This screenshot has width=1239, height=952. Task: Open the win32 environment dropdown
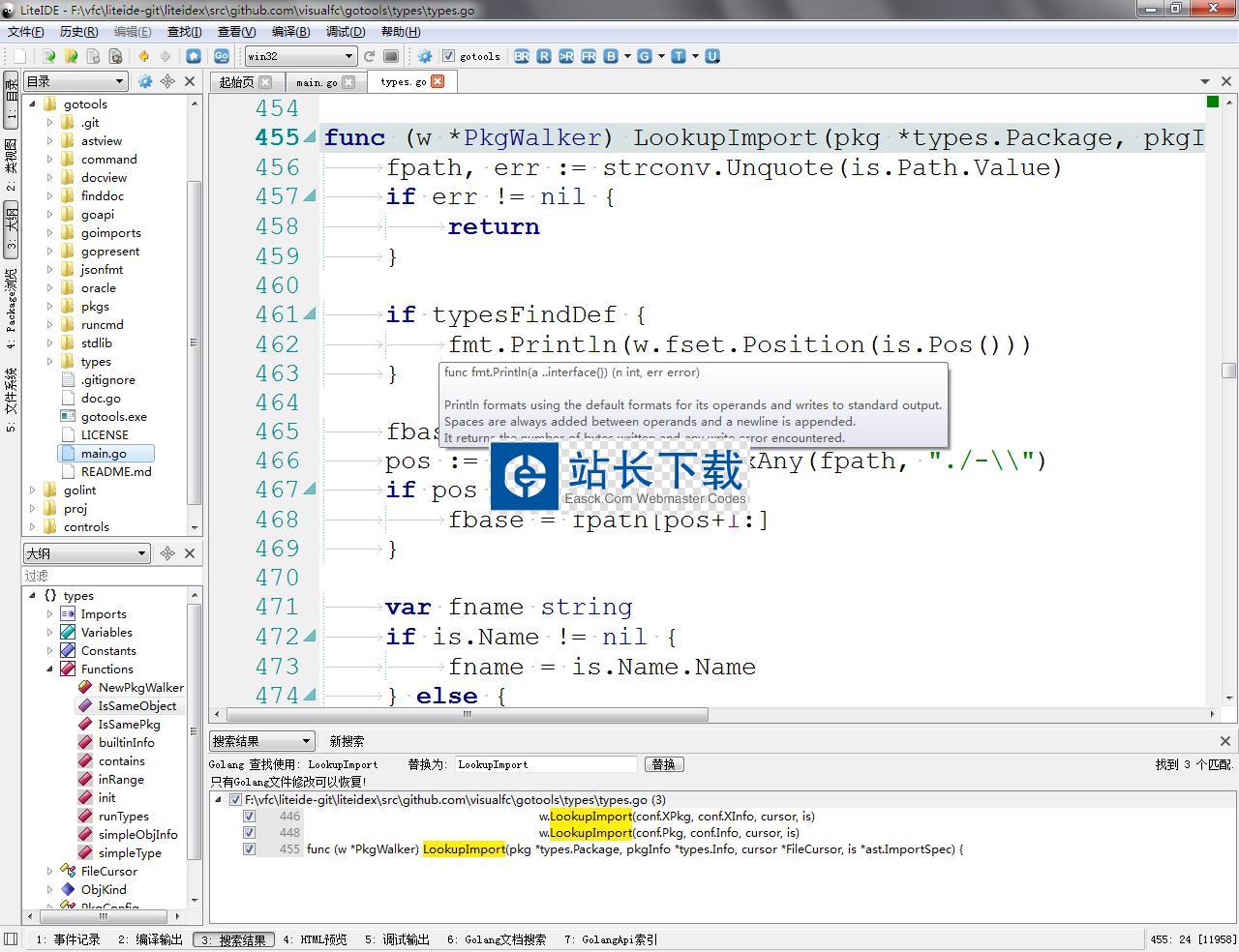click(300, 56)
